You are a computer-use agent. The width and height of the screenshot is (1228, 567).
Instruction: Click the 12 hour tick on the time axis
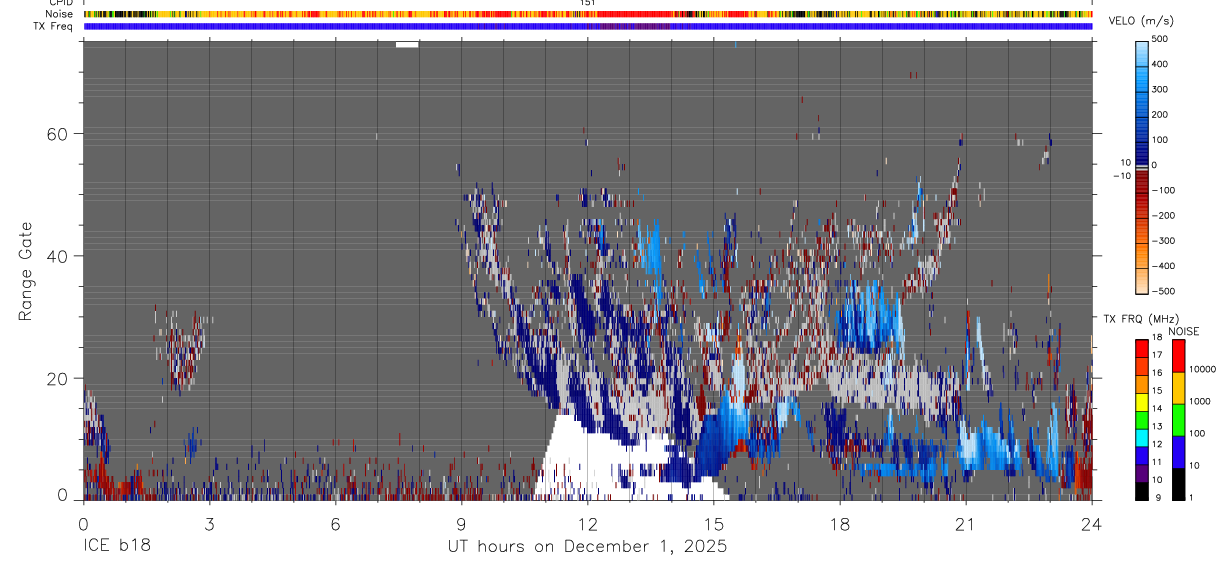pos(588,522)
